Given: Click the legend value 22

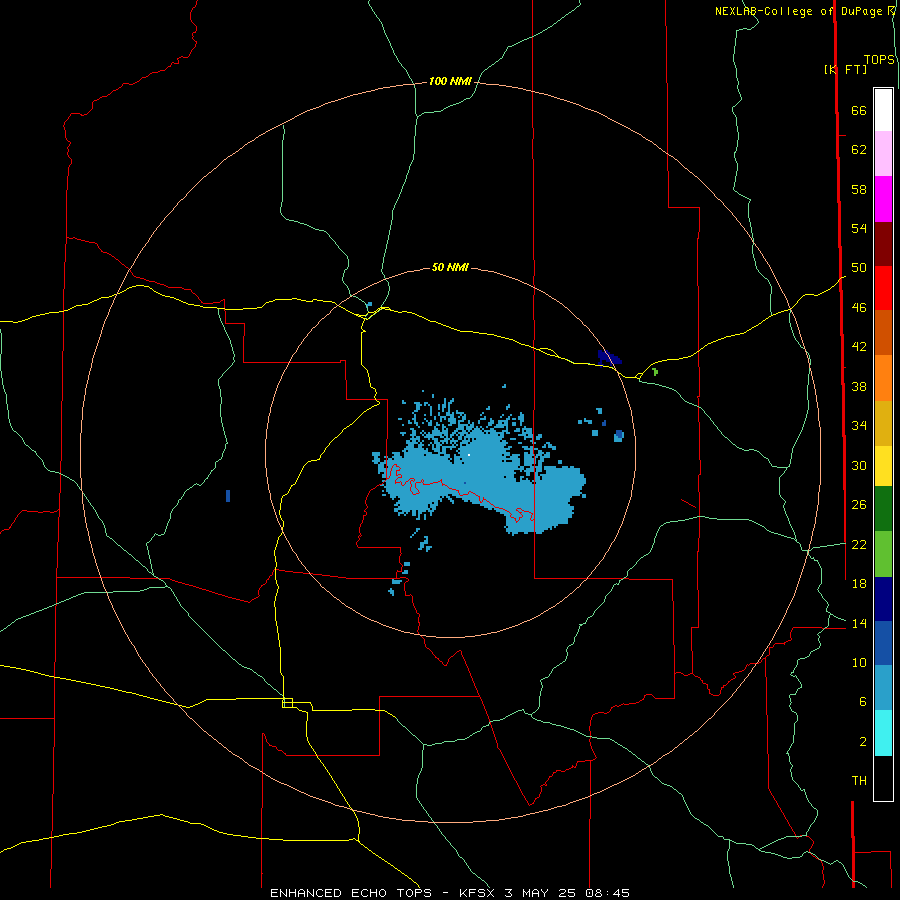Looking at the screenshot, I should (859, 545).
